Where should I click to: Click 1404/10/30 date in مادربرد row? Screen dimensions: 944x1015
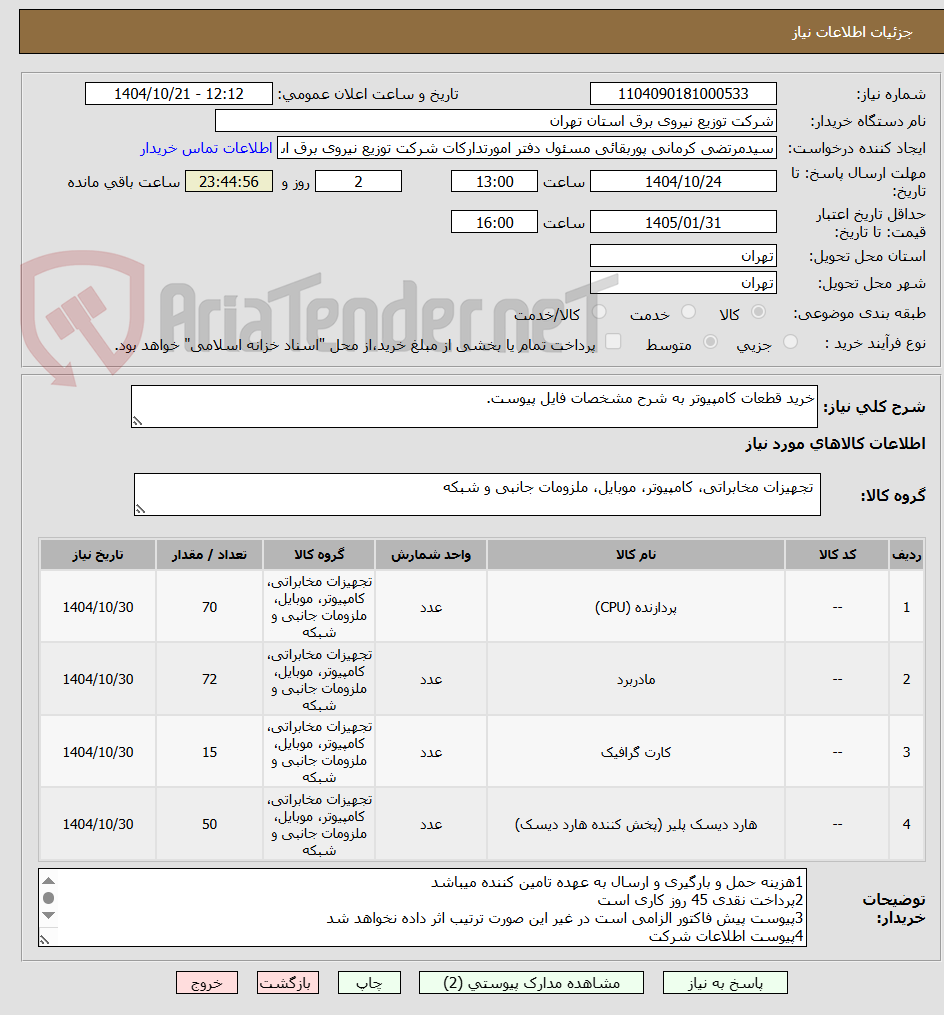coord(98,680)
